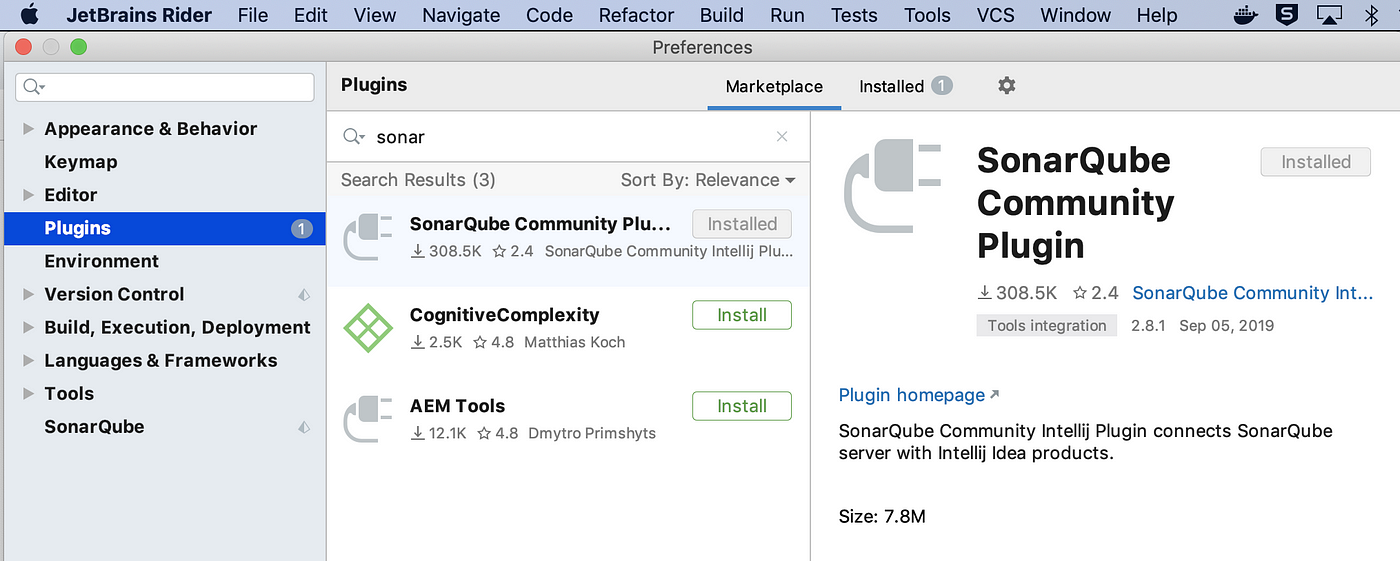Click the Size: 7.8M text
Image resolution: width=1400 pixels, height=561 pixels.
(x=882, y=517)
